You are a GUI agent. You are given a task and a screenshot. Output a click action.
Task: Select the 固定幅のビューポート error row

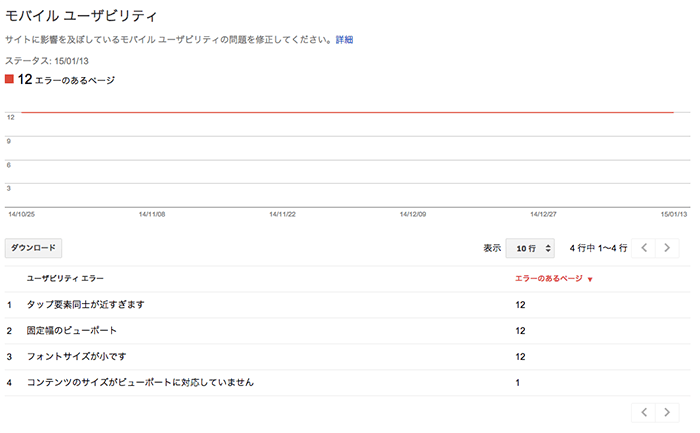[x=72, y=330]
